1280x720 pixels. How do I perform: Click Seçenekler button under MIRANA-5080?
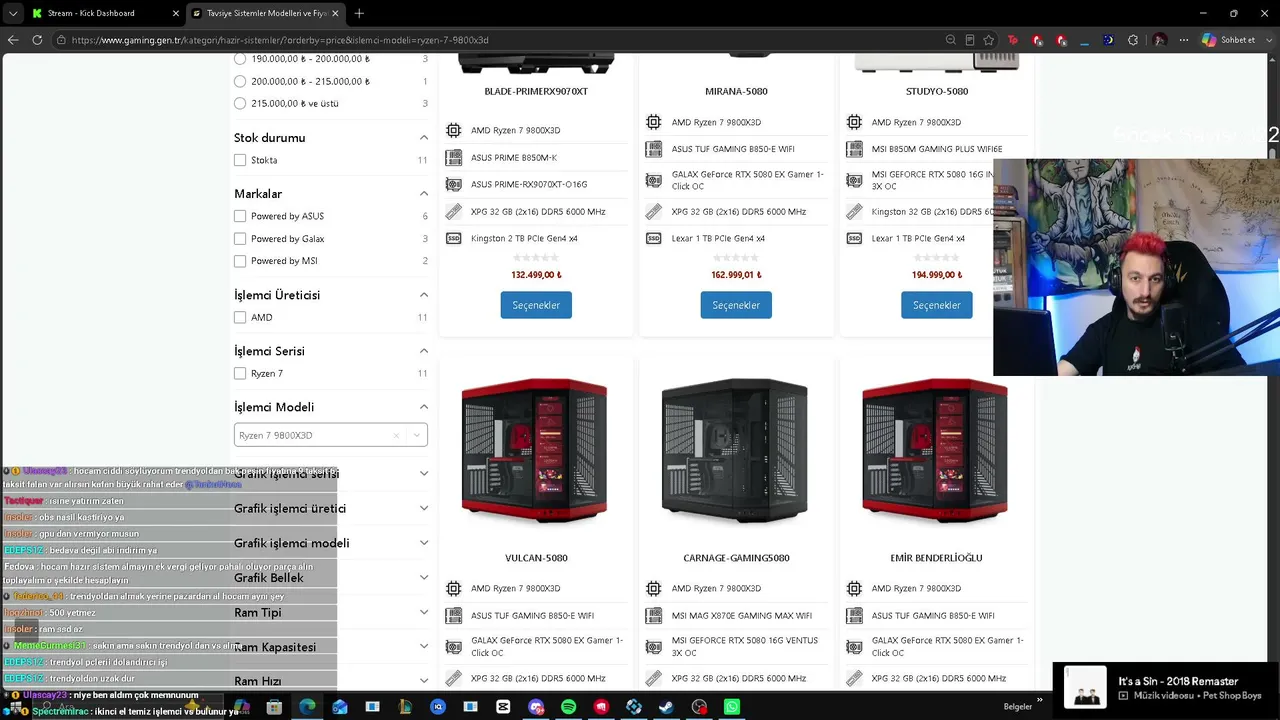pos(736,305)
